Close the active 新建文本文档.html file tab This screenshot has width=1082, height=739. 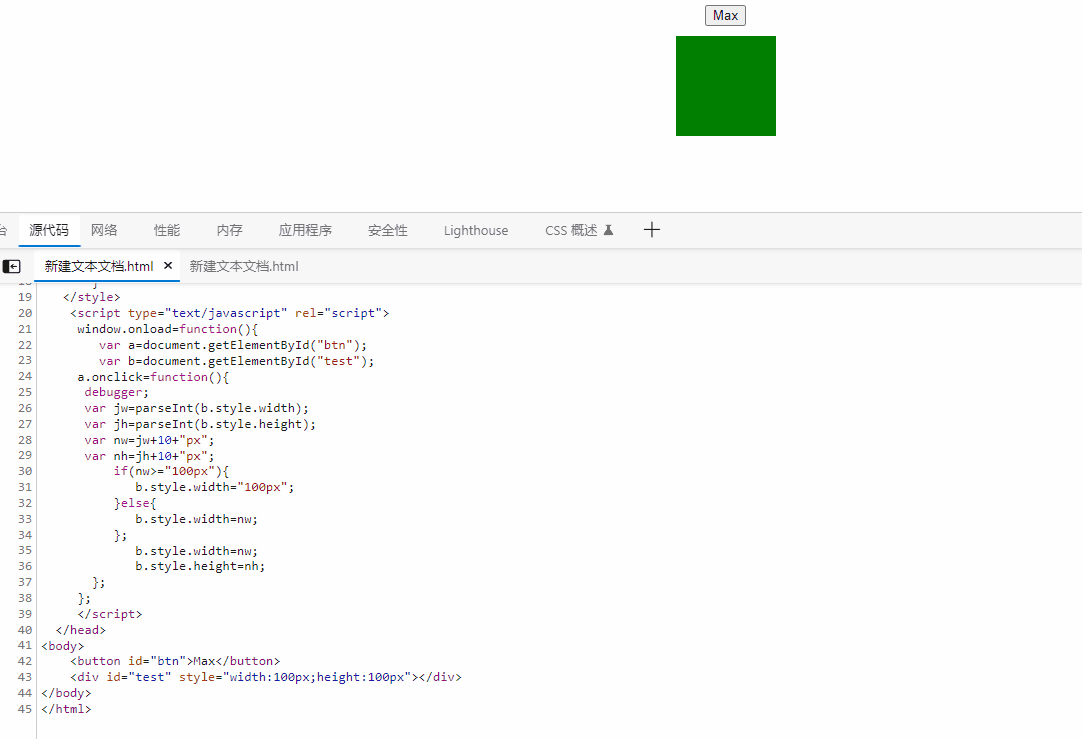coord(168,266)
